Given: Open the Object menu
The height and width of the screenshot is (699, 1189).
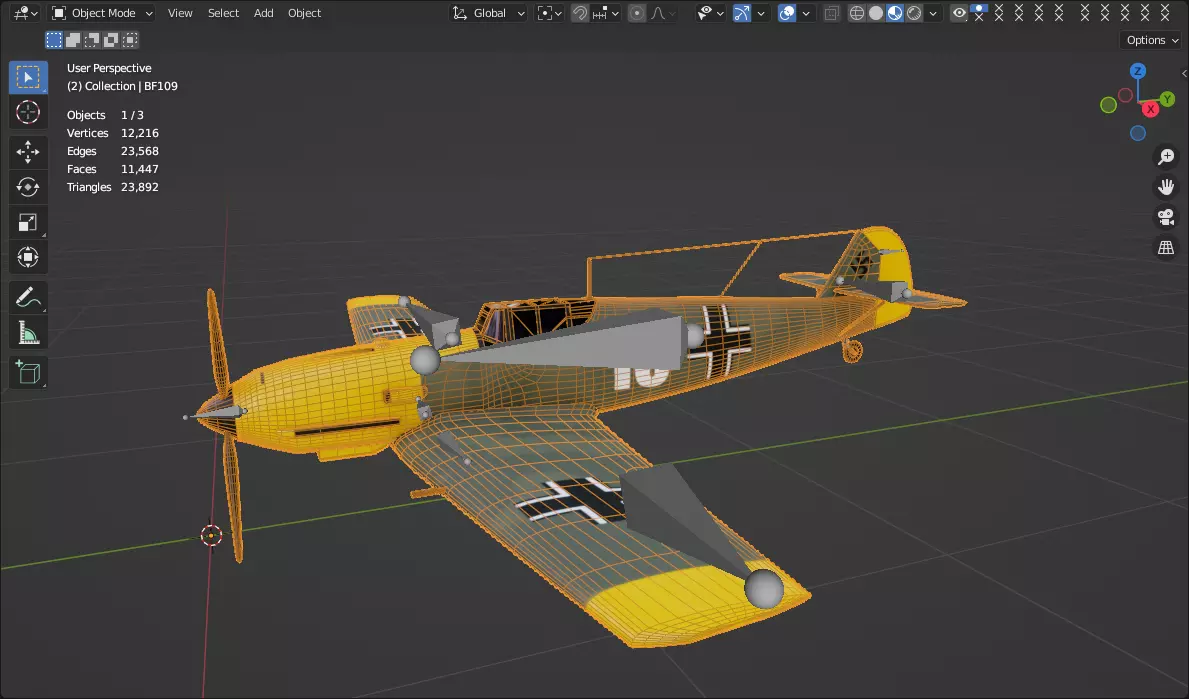Looking at the screenshot, I should [304, 13].
